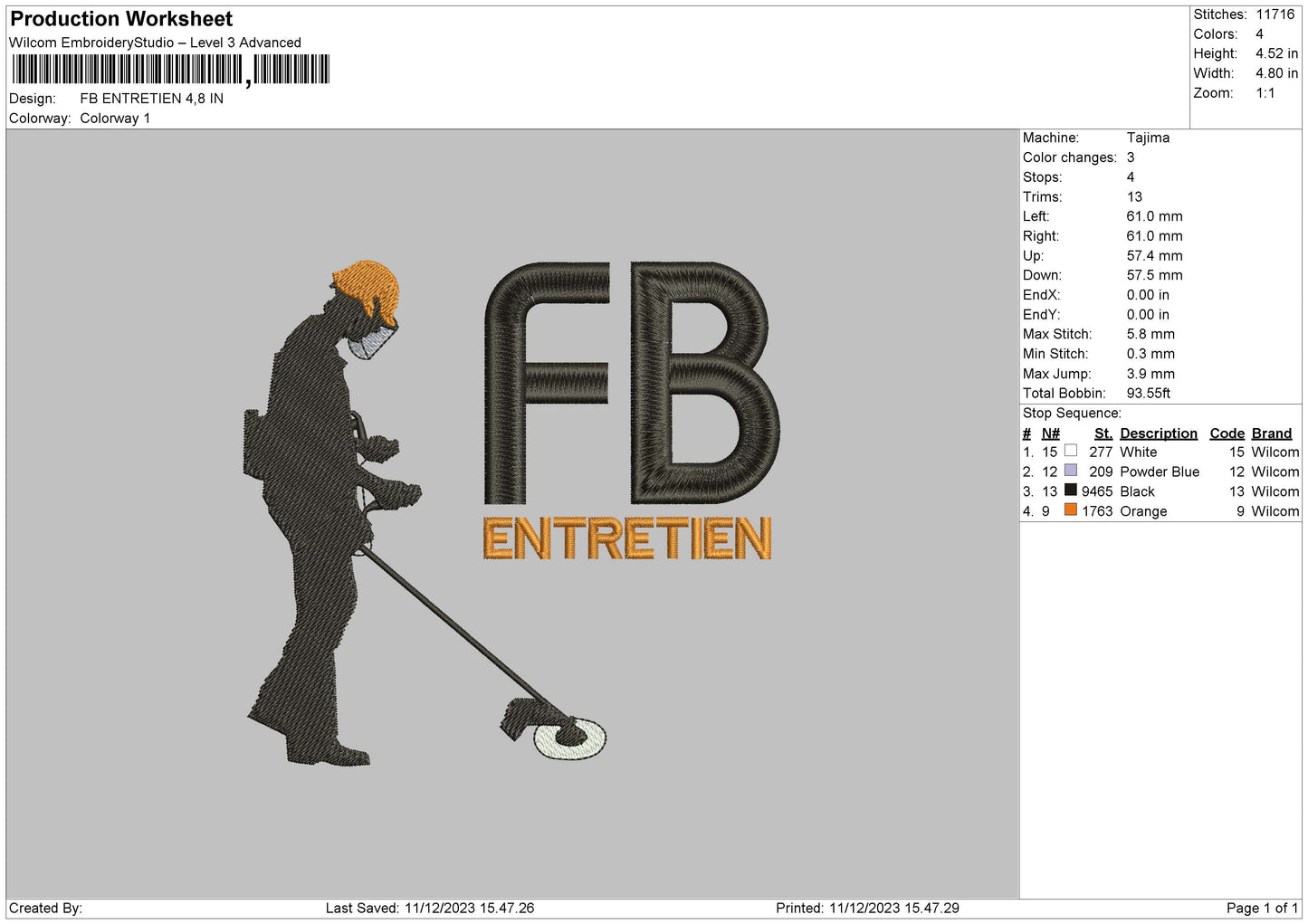Click the 'N#' column header

[1050, 433]
